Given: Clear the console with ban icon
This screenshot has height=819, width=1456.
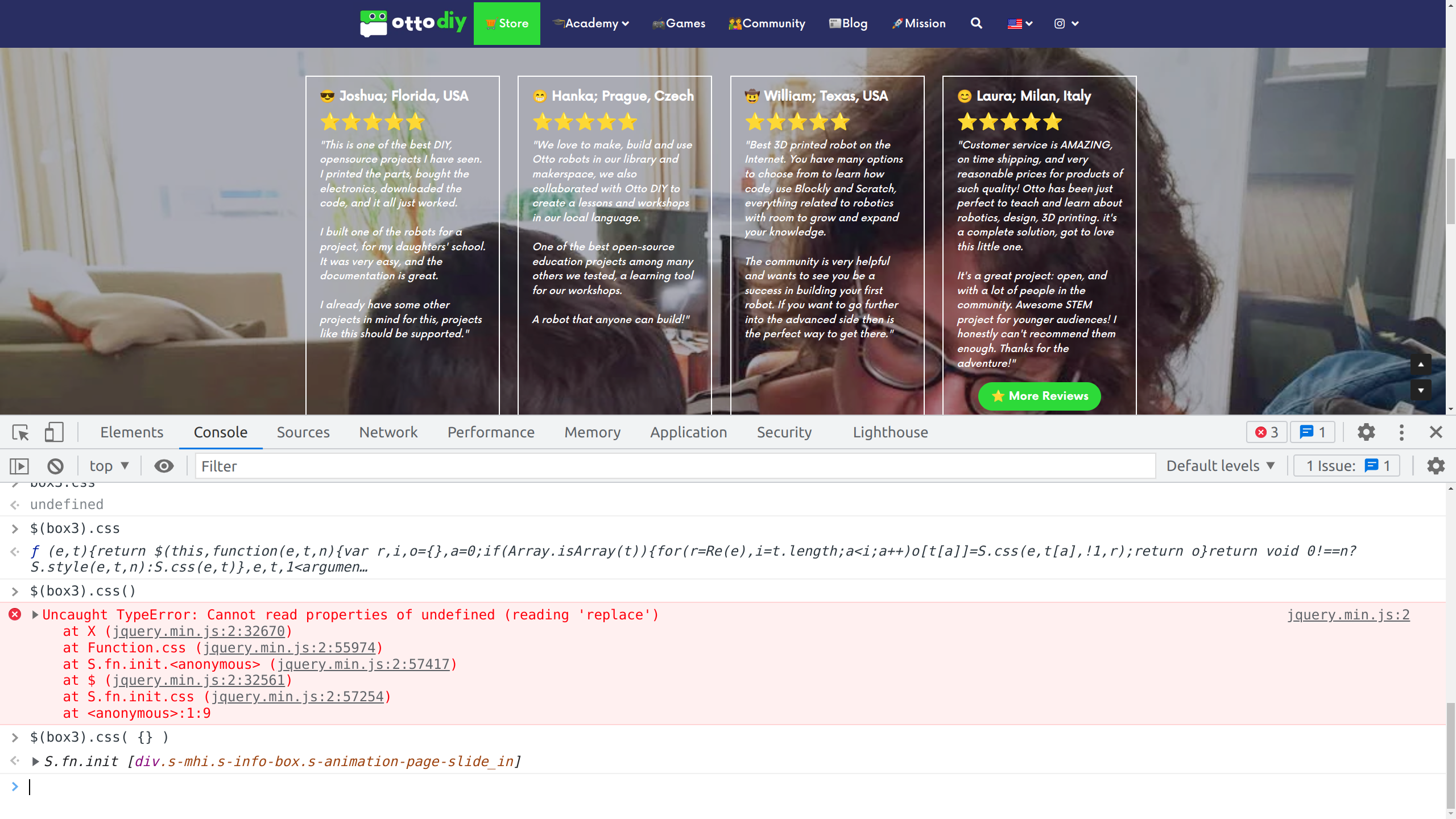Looking at the screenshot, I should 55,466.
